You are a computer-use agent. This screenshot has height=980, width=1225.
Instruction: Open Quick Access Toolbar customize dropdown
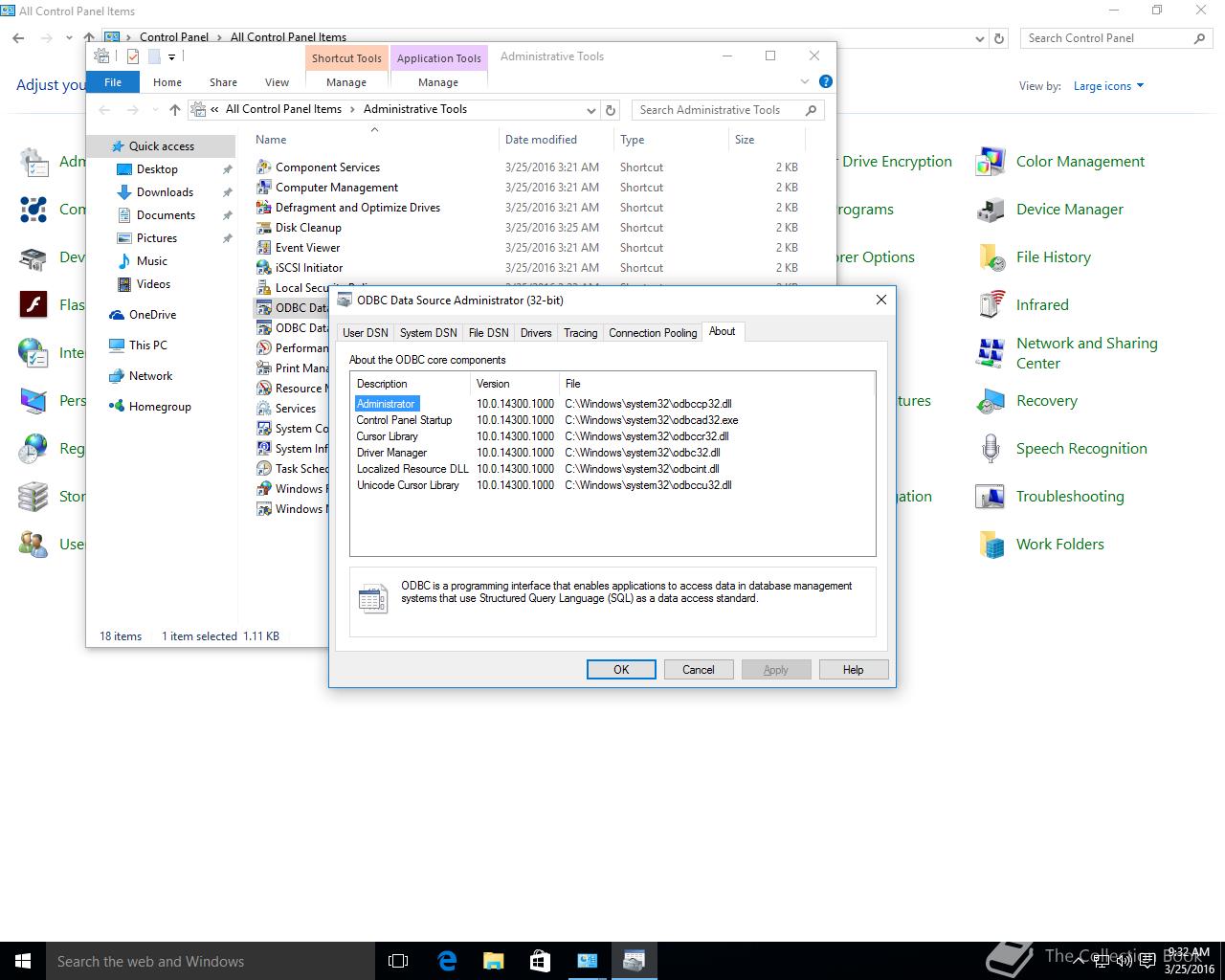[x=171, y=56]
